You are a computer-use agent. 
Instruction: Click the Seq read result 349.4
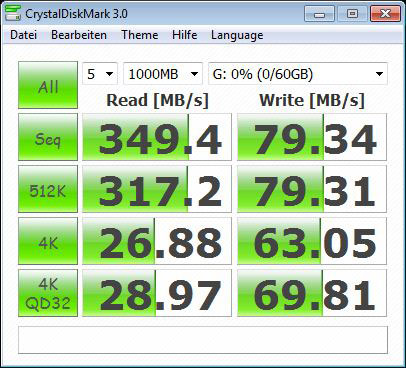click(157, 137)
